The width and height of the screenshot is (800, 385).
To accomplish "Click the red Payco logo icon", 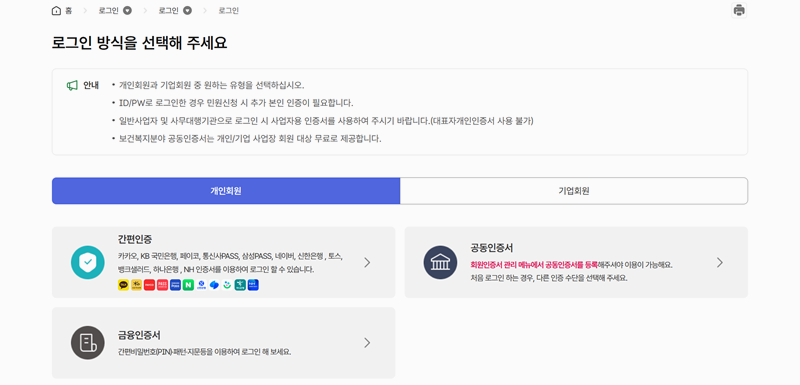I will 149,286.
